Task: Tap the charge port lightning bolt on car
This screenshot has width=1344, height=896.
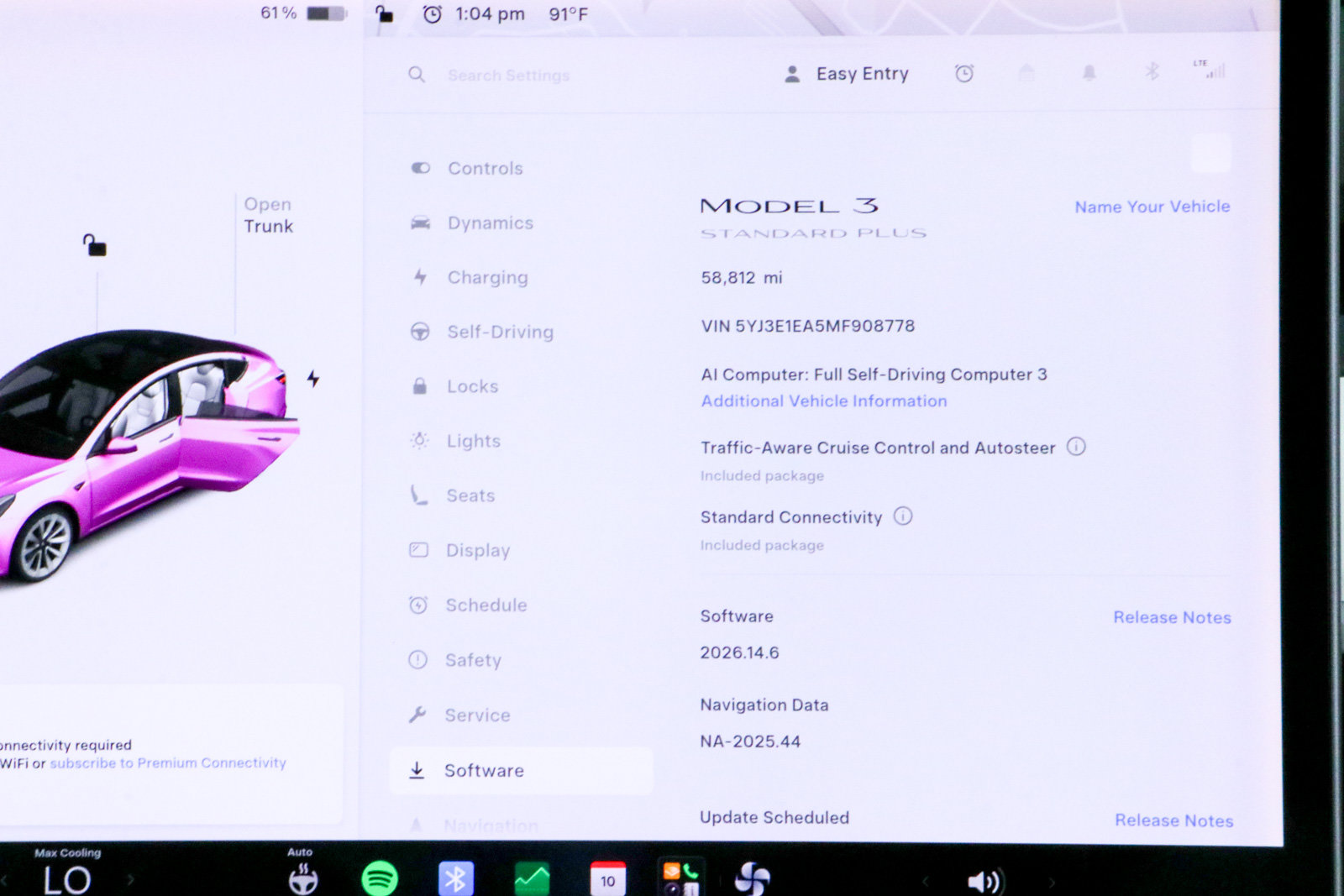Action: point(313,379)
